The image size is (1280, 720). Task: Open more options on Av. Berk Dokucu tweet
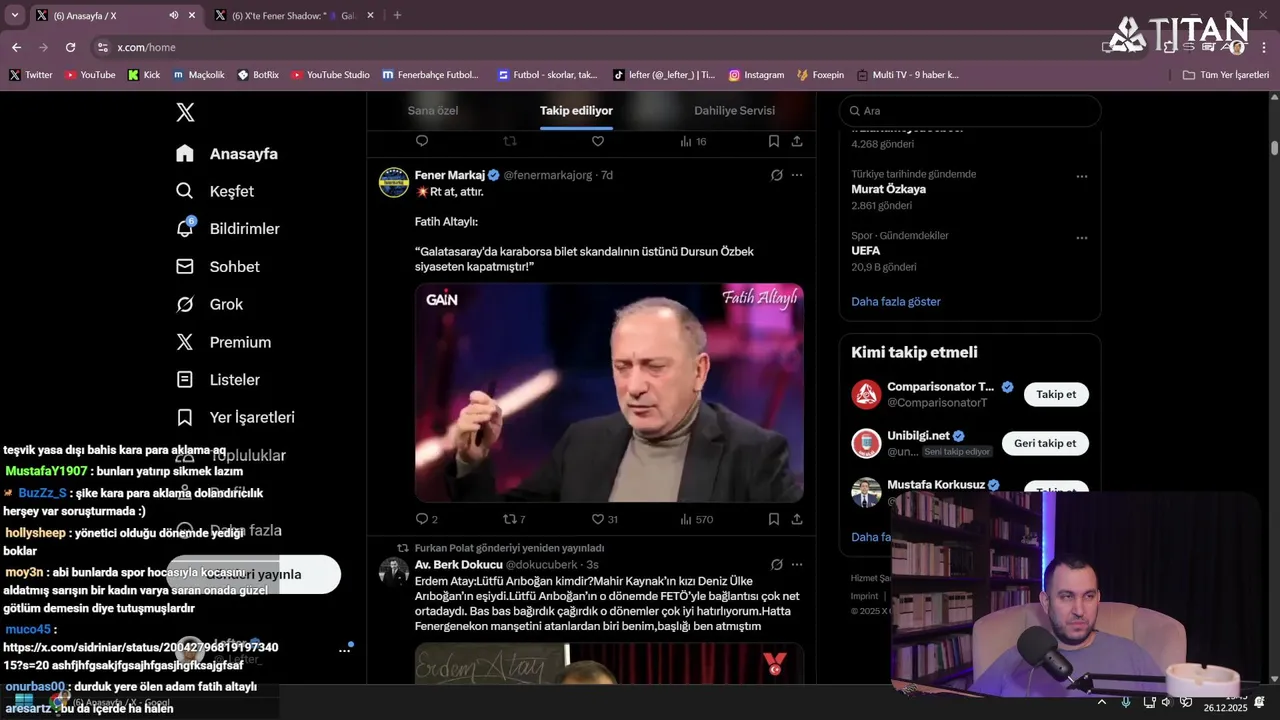pos(797,565)
